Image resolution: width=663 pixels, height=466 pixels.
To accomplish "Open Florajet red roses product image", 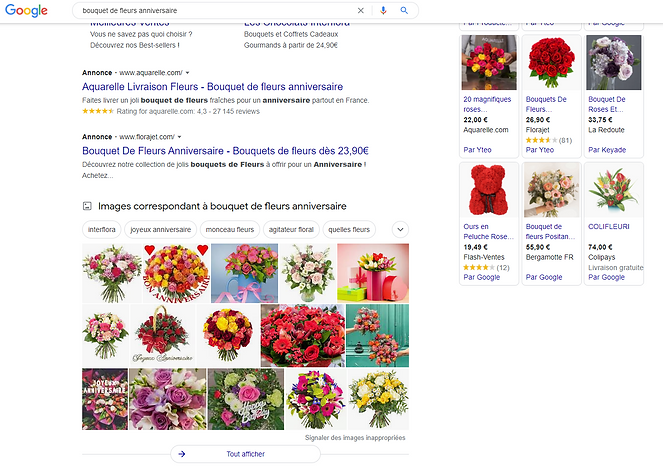I will click(551, 63).
